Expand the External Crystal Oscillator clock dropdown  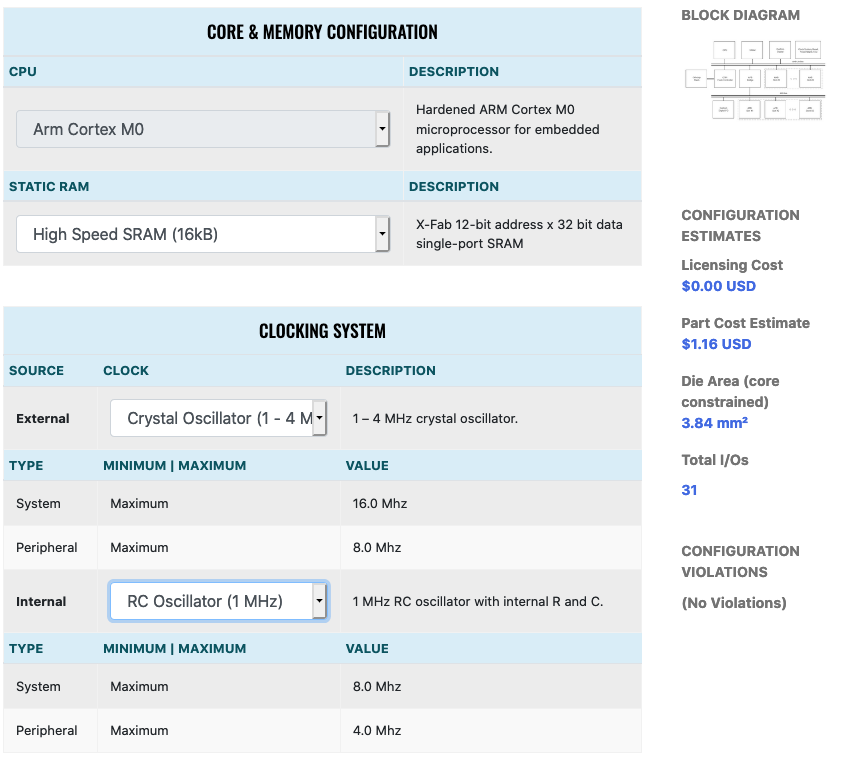[x=218, y=418]
